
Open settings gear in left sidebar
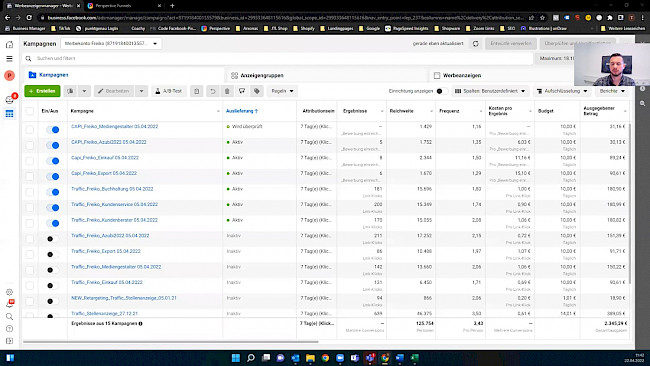9,292
